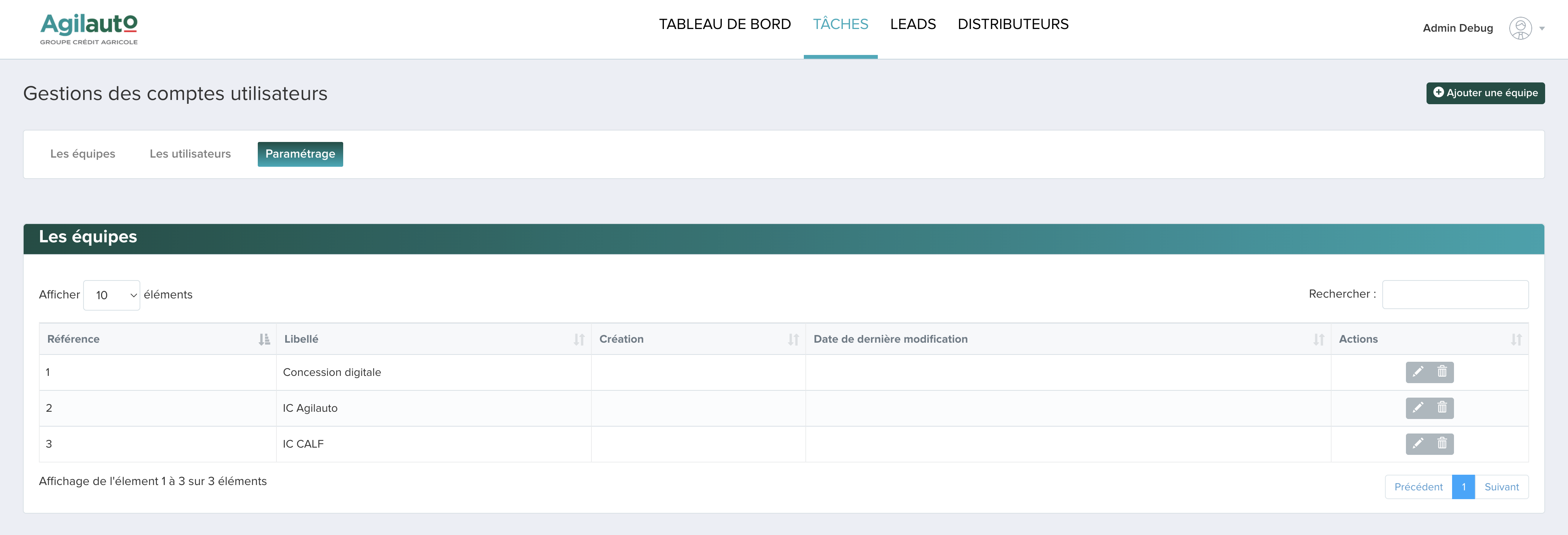
Task: Focus the Rechercher search field
Action: (1454, 294)
